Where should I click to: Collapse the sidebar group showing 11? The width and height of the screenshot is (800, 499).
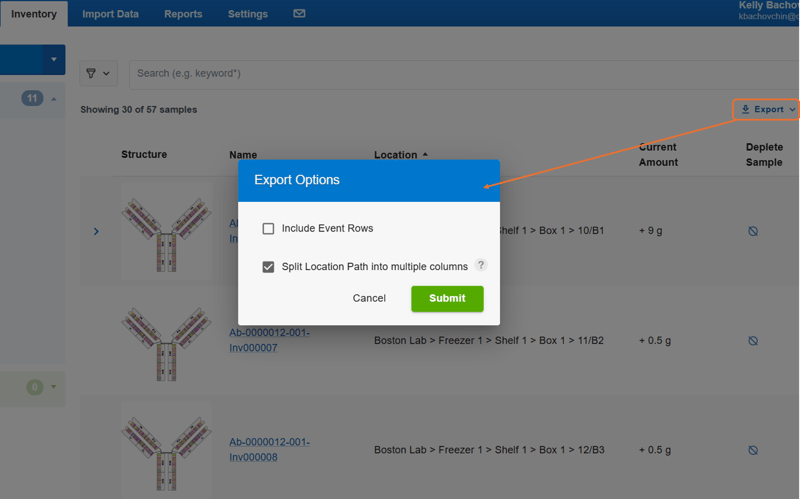pyautogui.click(x=54, y=98)
